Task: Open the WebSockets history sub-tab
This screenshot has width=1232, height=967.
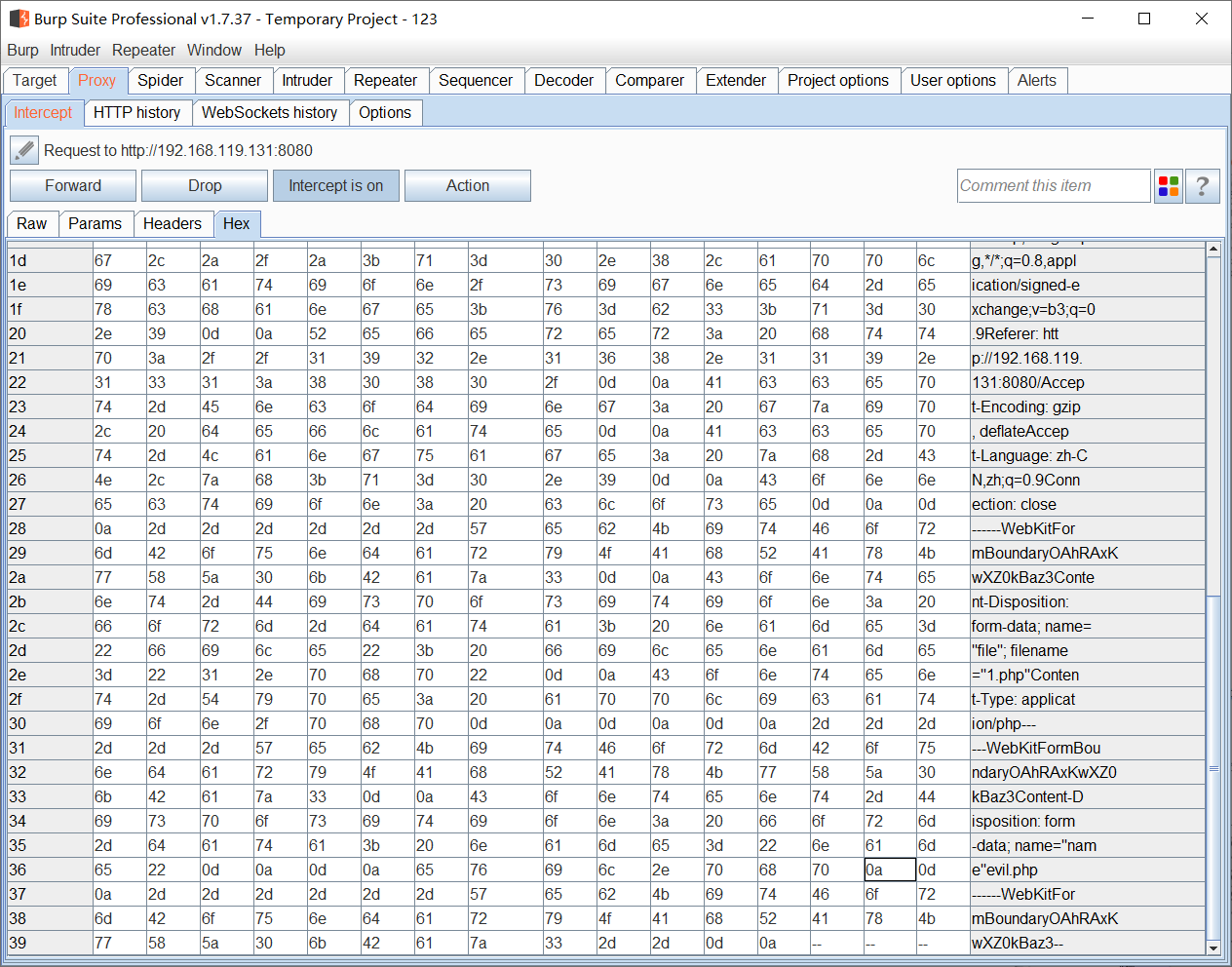Action: coord(270,113)
